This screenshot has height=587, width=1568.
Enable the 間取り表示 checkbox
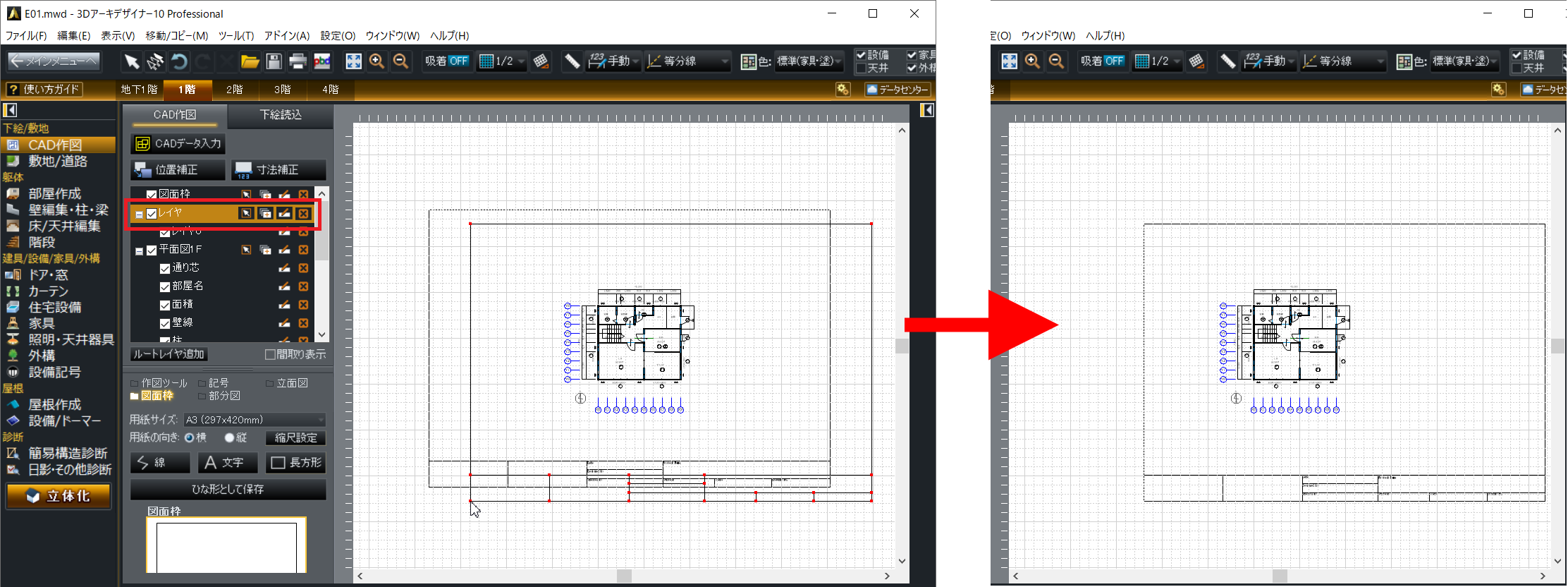[x=270, y=354]
